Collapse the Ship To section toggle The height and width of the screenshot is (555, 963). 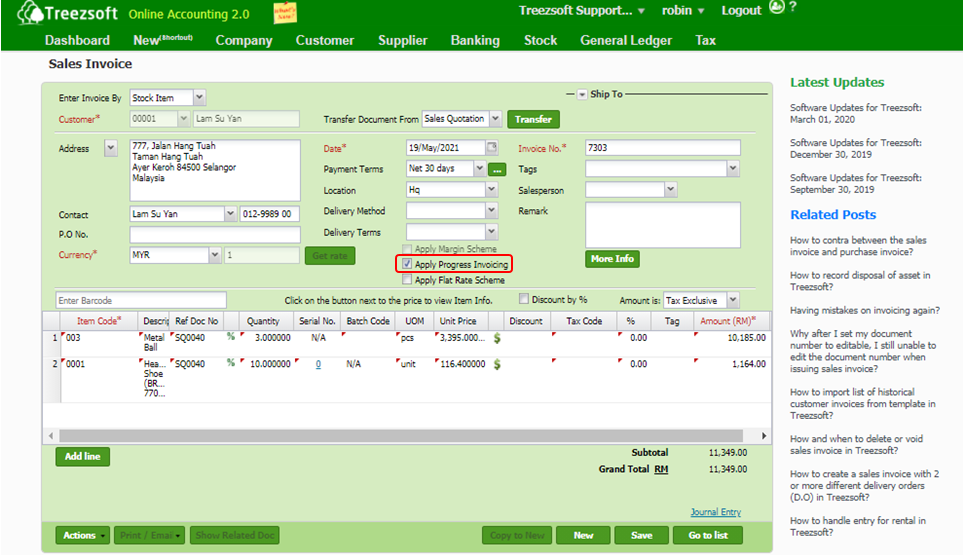(x=582, y=95)
